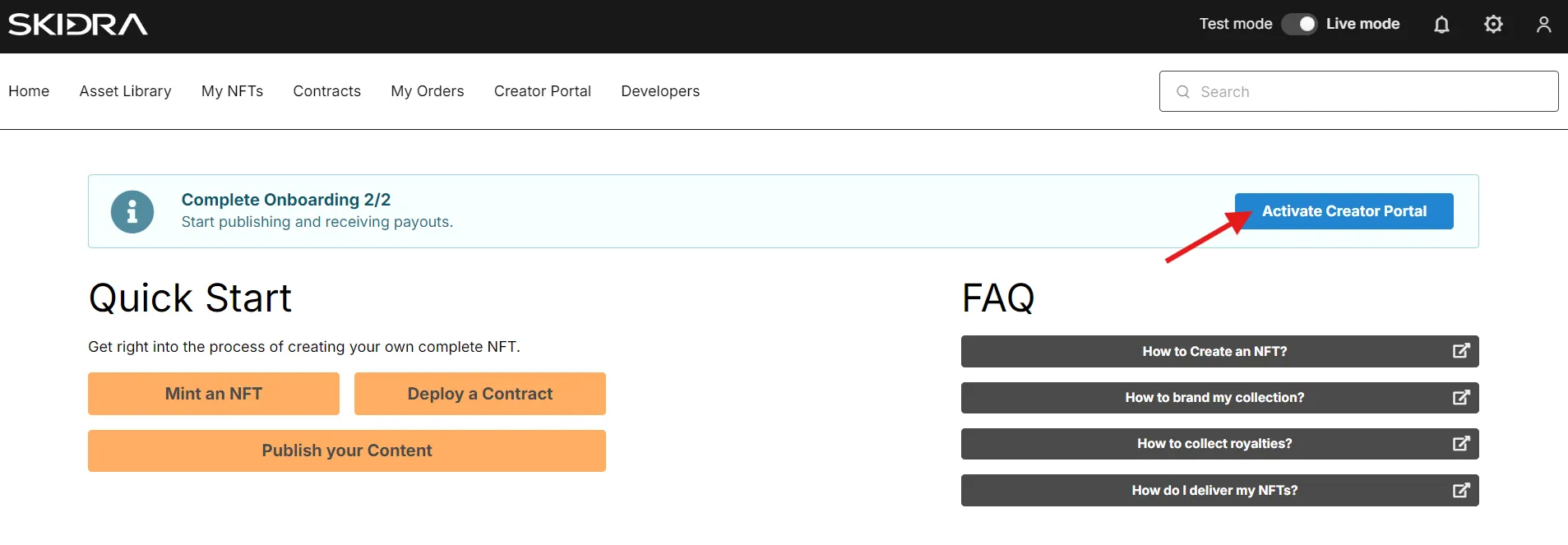The height and width of the screenshot is (545, 1568).
Task: Click the magnifier icon in search box
Action: click(1183, 92)
